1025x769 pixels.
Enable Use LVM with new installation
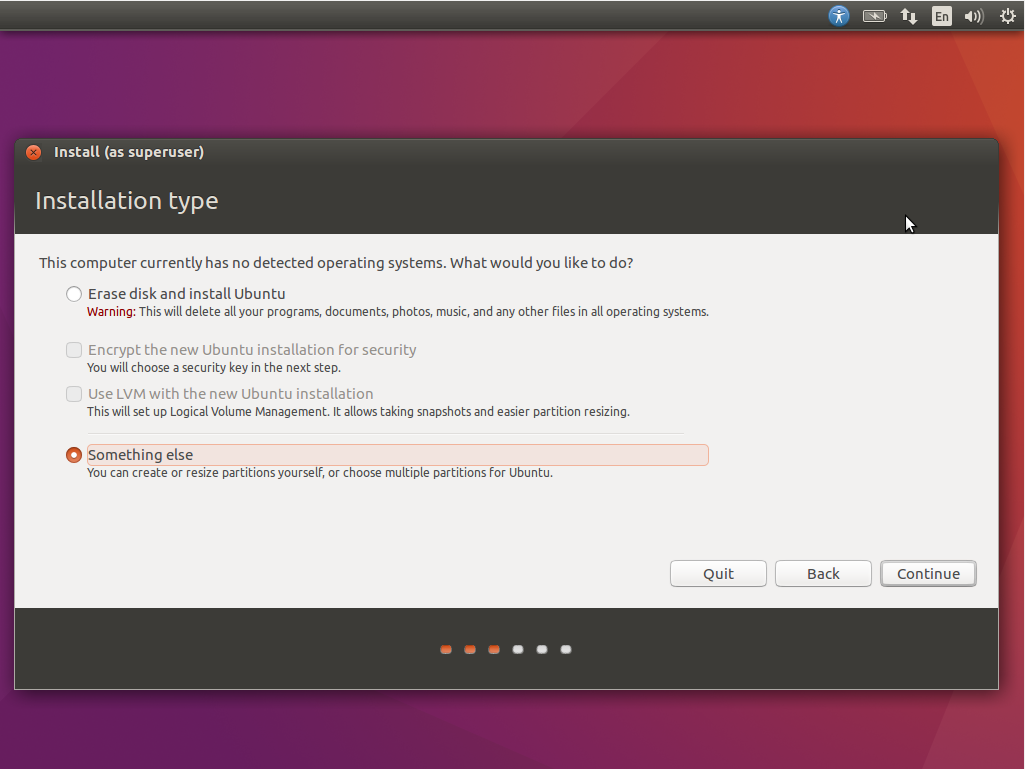74,394
